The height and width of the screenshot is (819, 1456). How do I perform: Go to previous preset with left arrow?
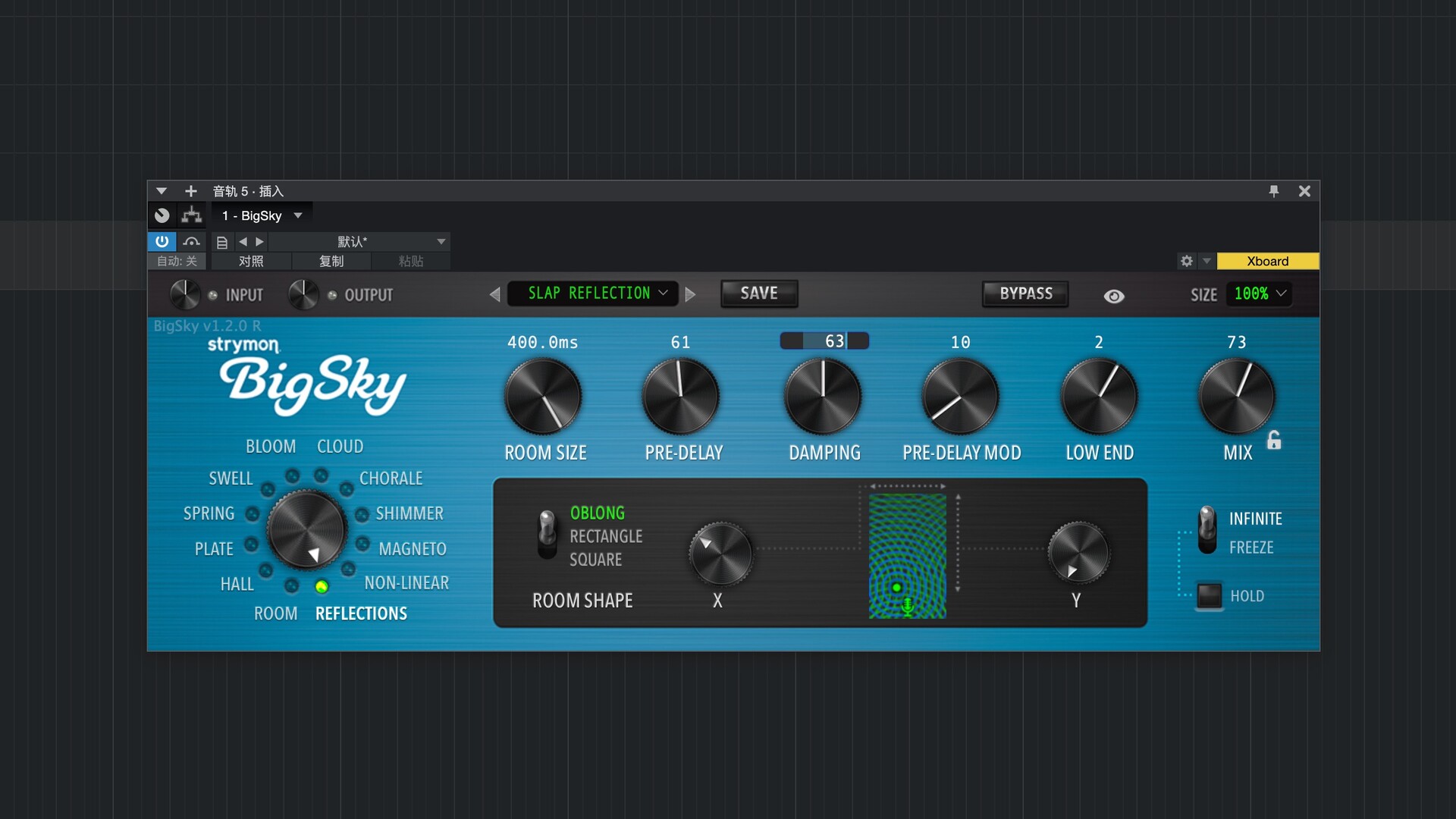[242, 241]
